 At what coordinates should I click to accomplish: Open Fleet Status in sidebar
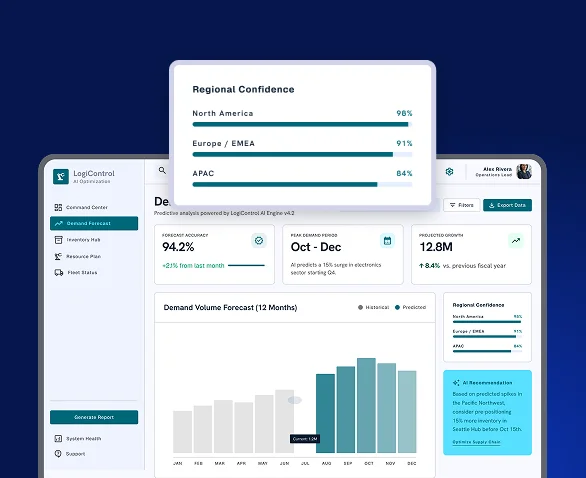pos(94,272)
